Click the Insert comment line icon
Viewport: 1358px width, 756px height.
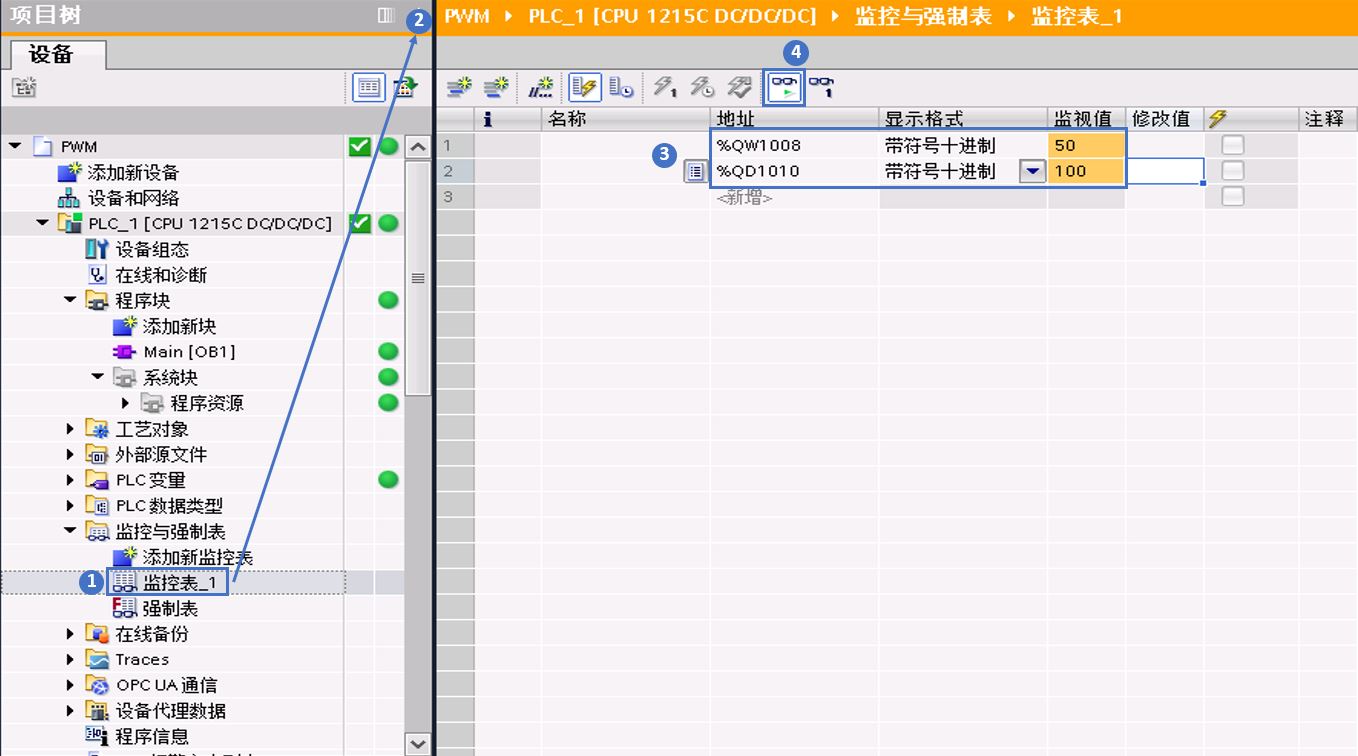click(x=541, y=88)
